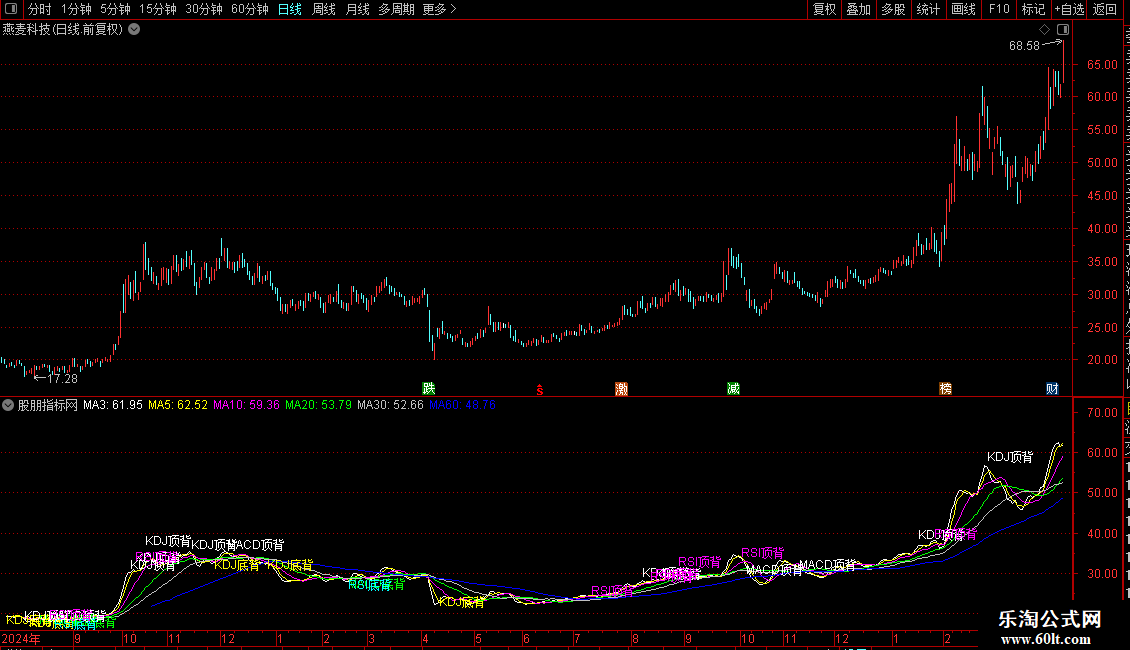Viewport: 1130px width, 650px height.
Task: Activate the 画线 drawing tool
Action: coord(963,9)
